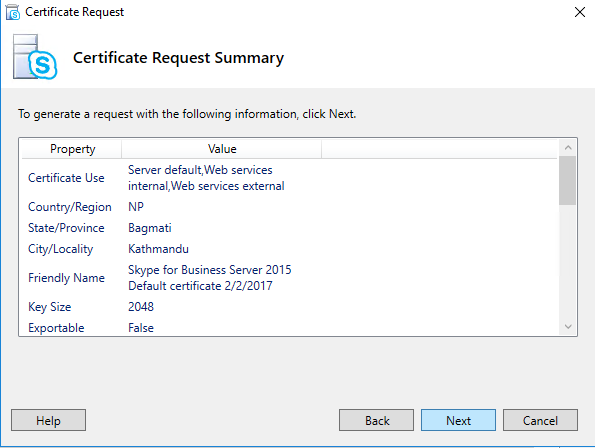Click the empty third column header
Image resolution: width=595 pixels, height=448 pixels.
tap(439, 149)
